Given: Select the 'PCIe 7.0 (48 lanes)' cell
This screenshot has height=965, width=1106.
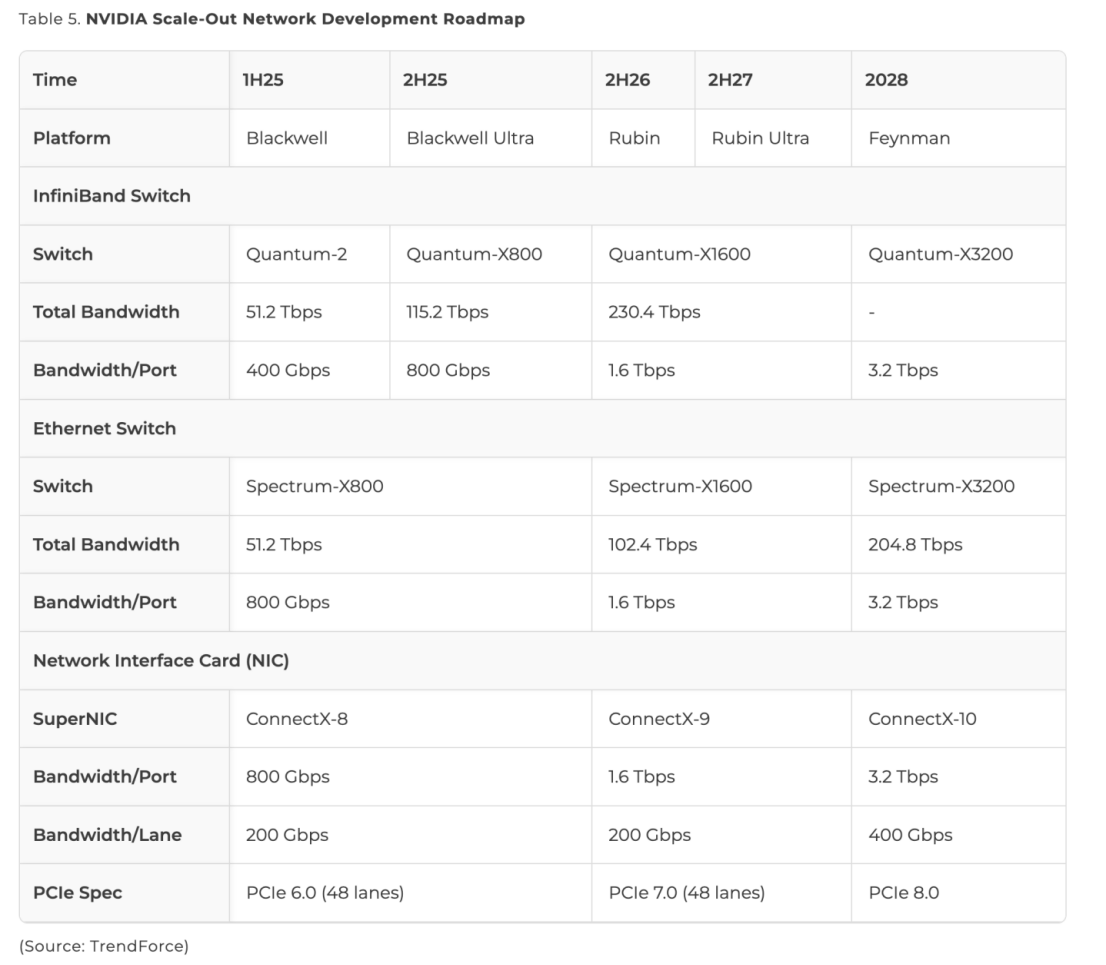Looking at the screenshot, I should pos(686,892).
